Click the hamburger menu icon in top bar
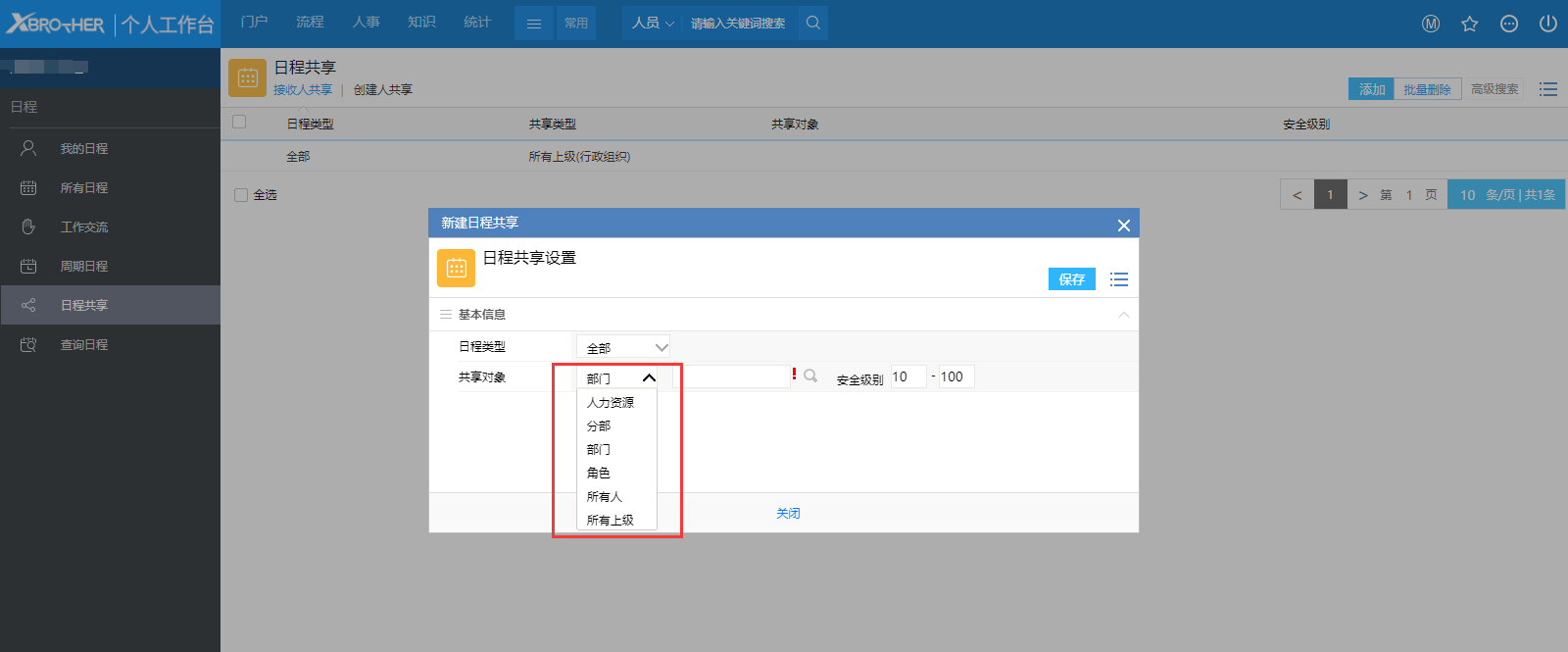The height and width of the screenshot is (652, 1568). coord(534,24)
